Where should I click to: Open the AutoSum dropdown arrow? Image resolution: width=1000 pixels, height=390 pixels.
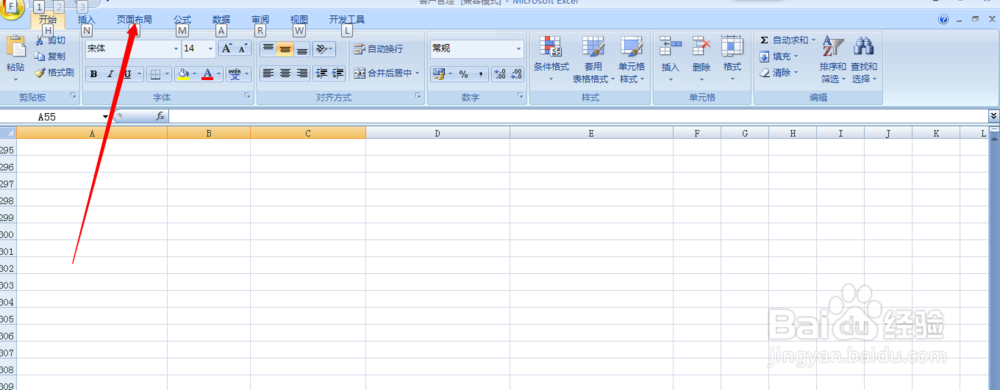813,40
